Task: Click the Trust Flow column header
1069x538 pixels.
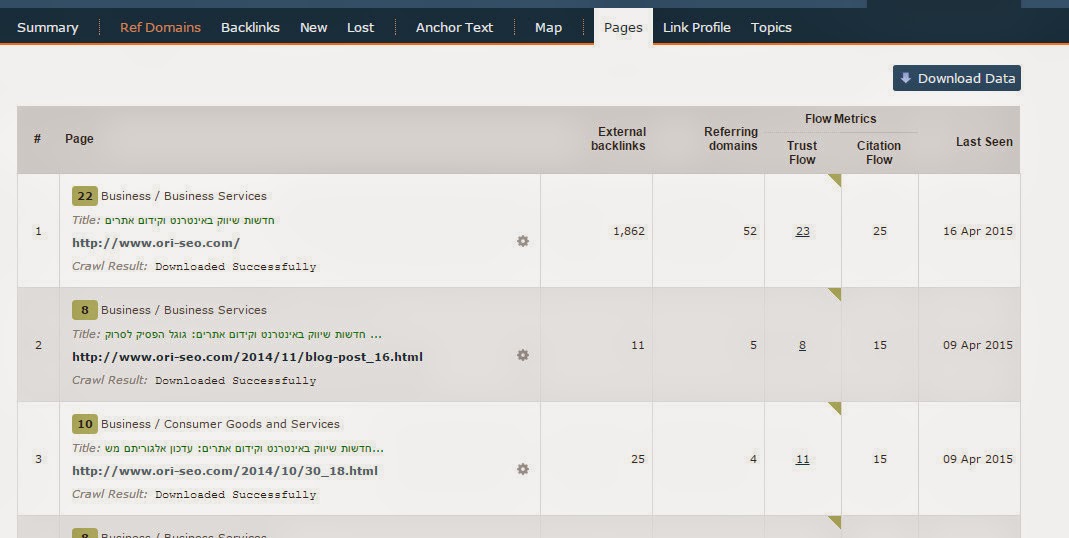Action: tap(802, 153)
